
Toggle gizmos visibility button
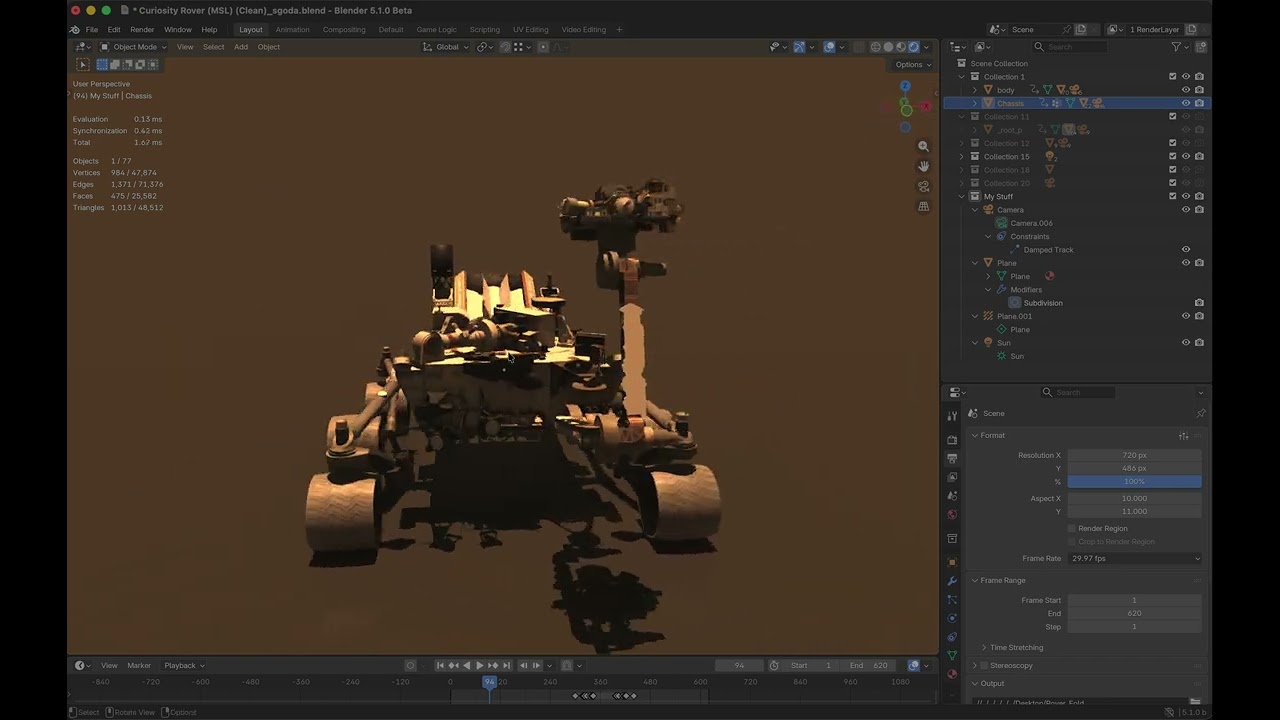click(799, 47)
